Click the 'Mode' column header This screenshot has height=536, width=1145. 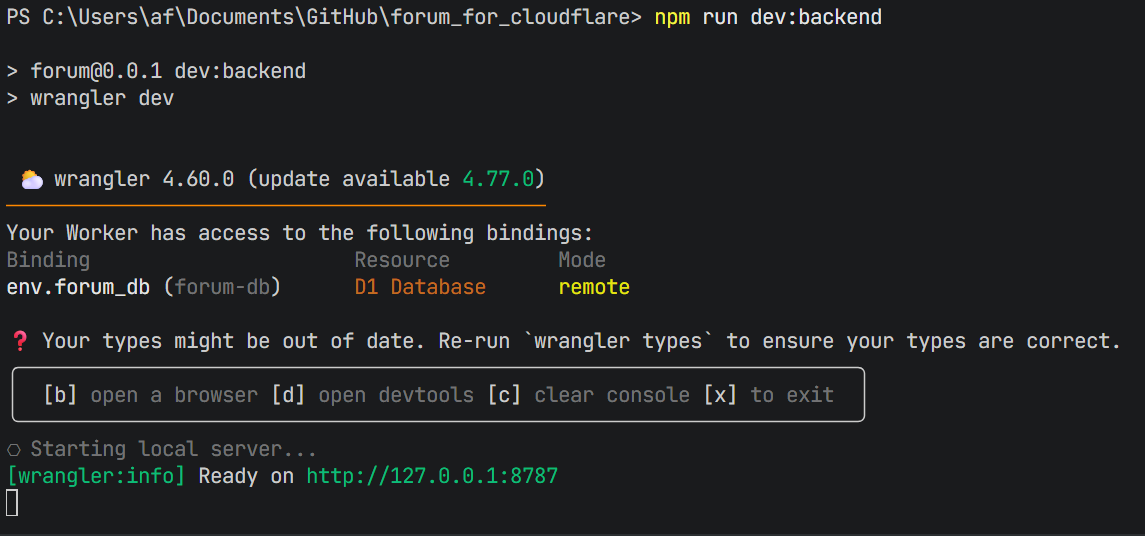582,260
